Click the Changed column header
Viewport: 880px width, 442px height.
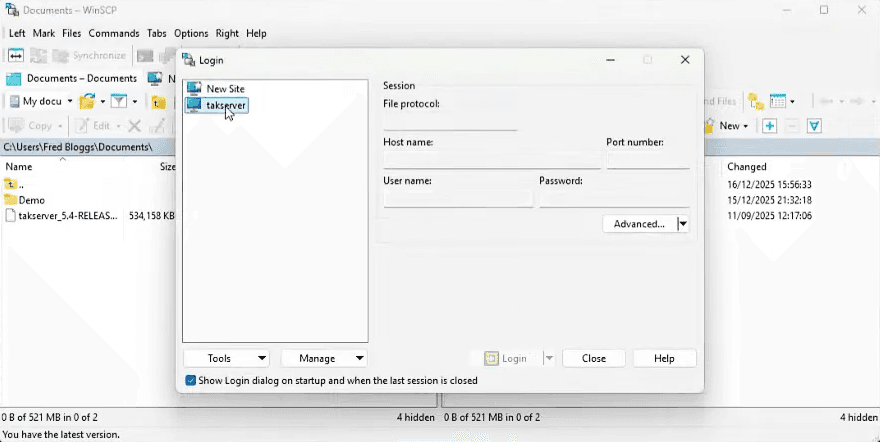[x=746, y=167]
